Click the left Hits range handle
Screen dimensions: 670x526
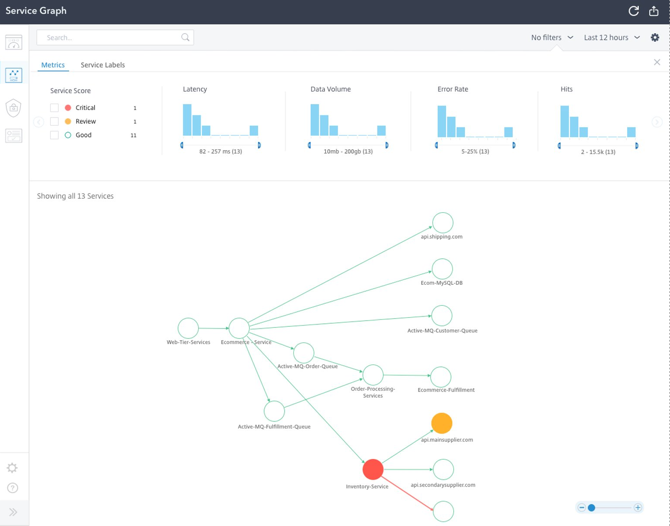[x=559, y=146]
